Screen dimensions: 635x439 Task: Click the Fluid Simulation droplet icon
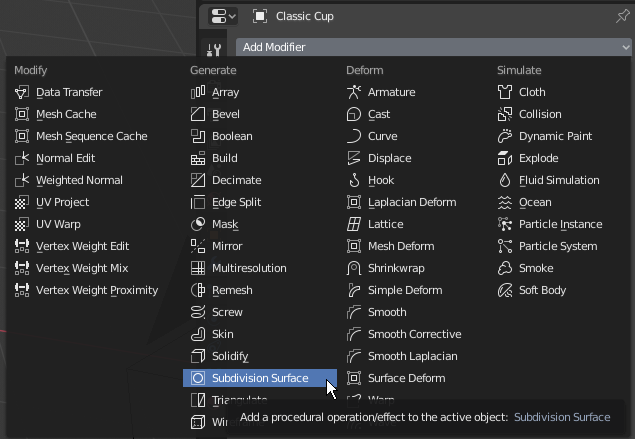pyautogui.click(x=505, y=180)
